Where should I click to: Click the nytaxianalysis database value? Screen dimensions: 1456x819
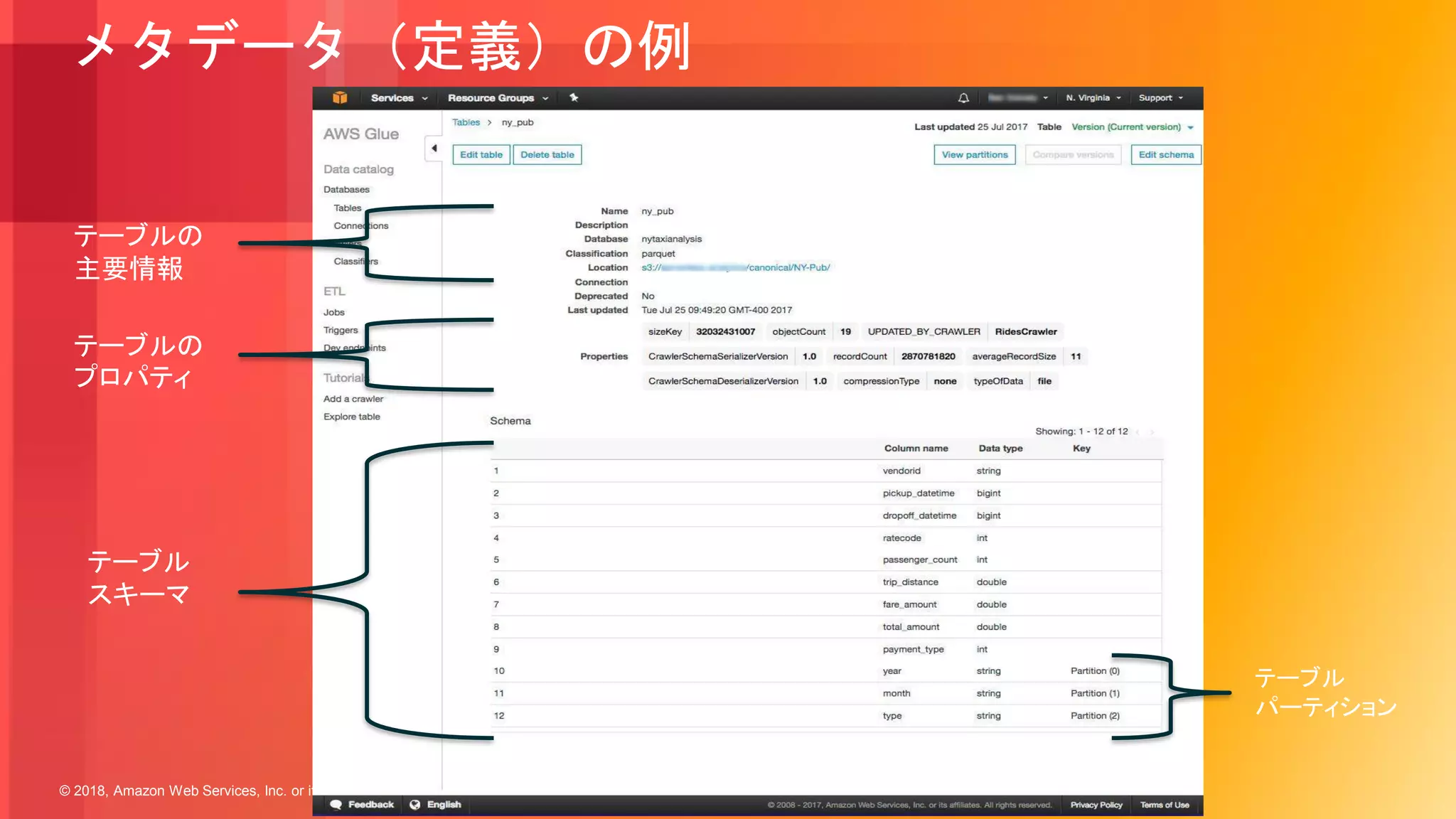671,240
